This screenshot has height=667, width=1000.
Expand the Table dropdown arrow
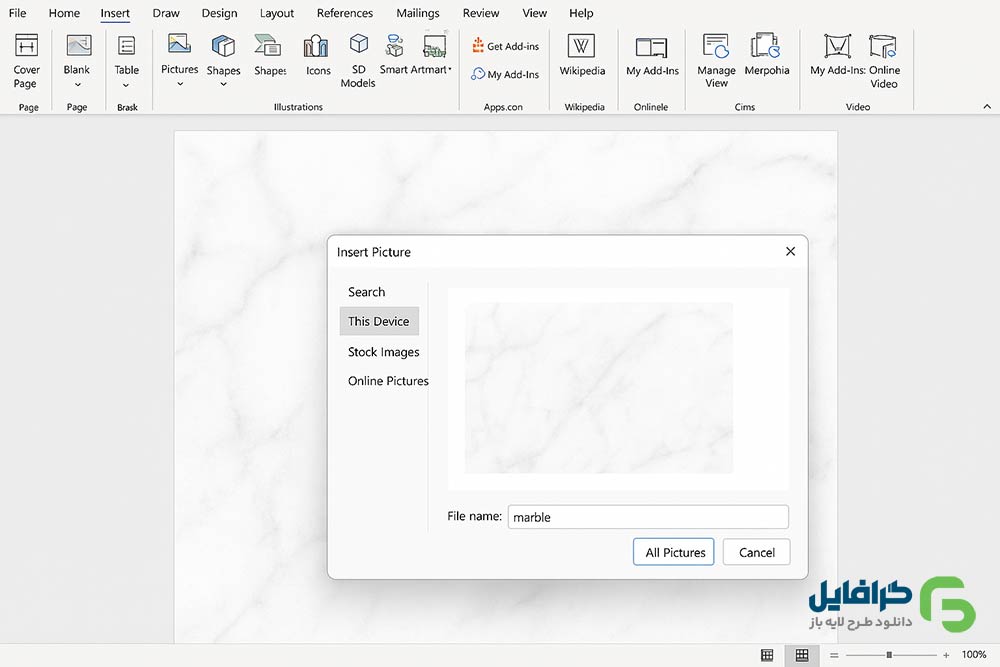[126, 85]
